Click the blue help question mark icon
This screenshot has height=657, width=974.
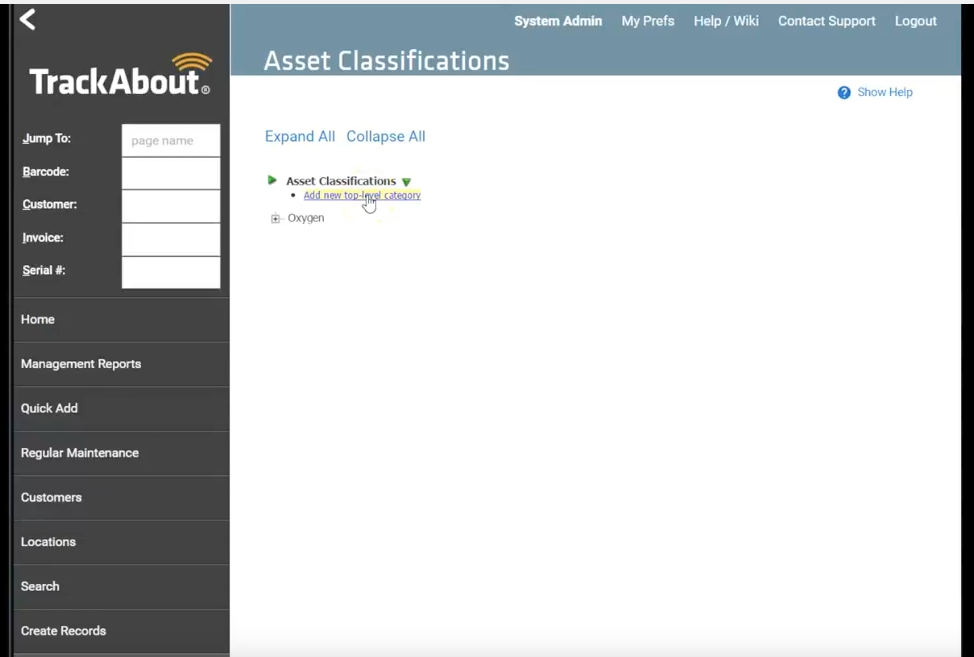click(844, 93)
